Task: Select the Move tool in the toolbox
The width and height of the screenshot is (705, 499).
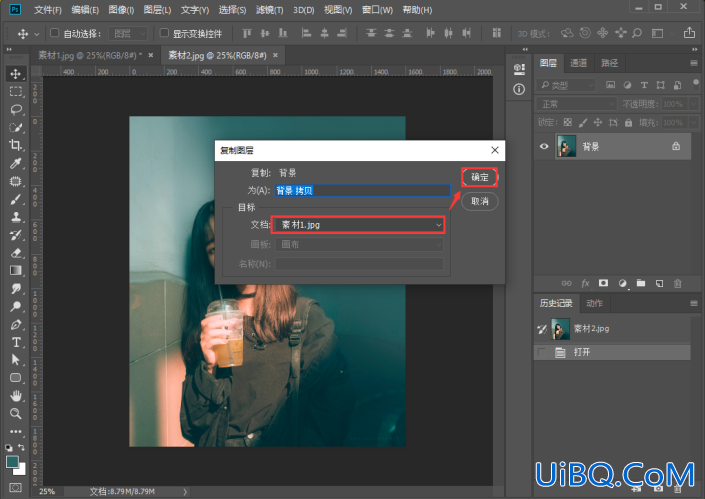Action: (16, 74)
